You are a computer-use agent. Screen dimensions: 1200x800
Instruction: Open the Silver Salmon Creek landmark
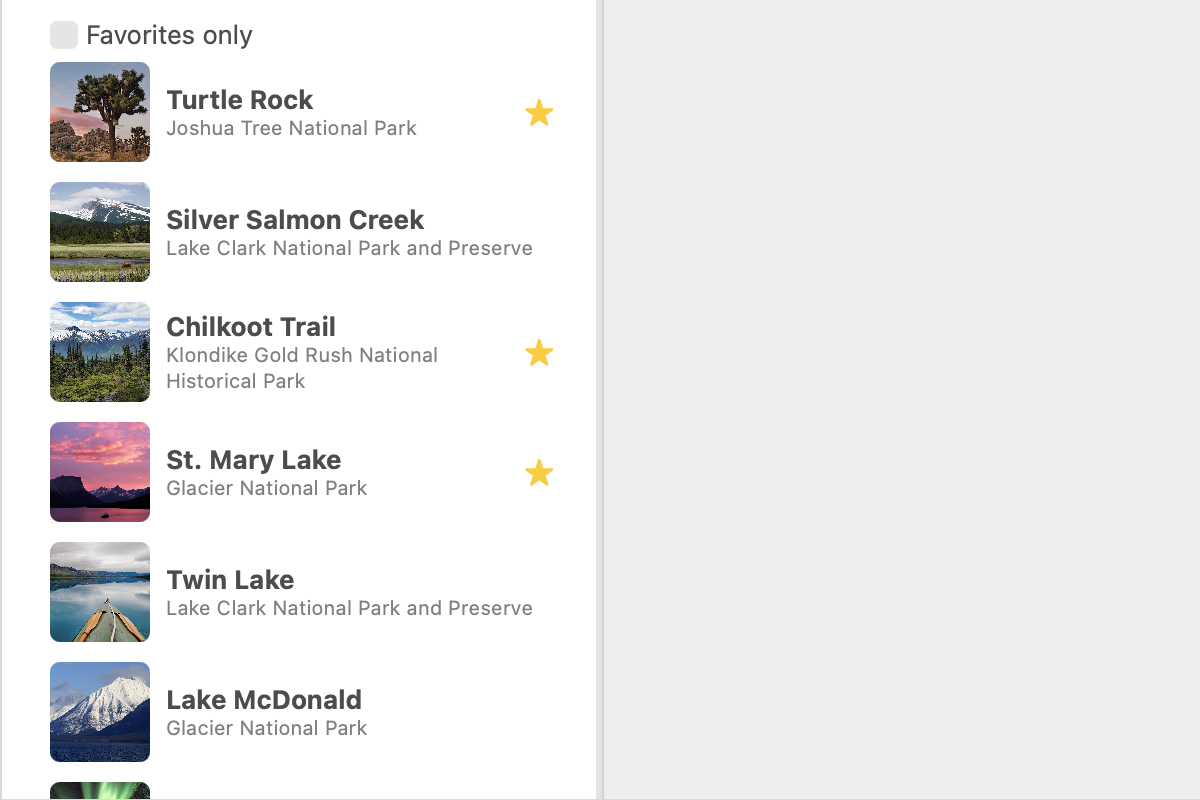pyautogui.click(x=295, y=220)
